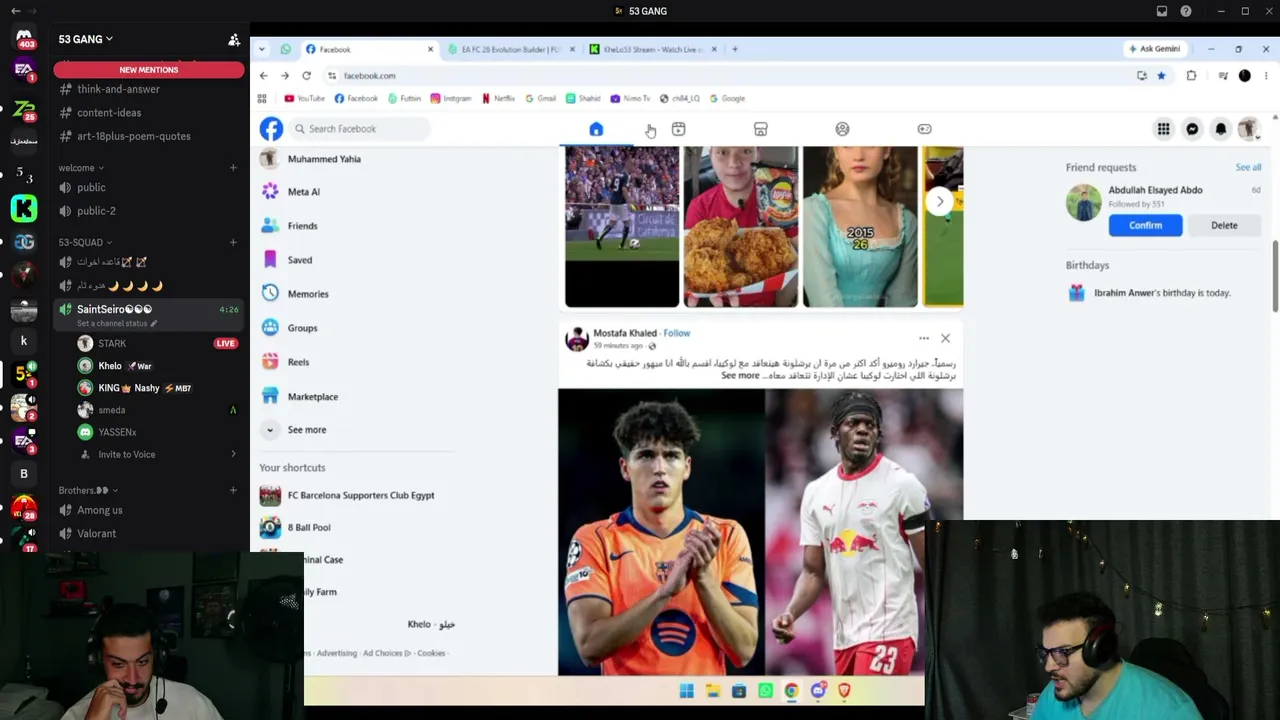
Task: Jump to NEW MENTIONS in Discord
Action: pos(149,70)
